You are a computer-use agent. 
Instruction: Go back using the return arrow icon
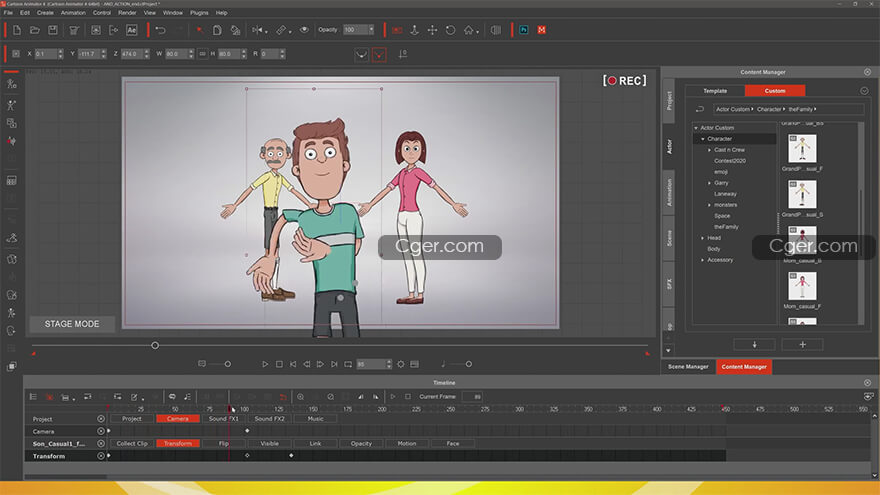click(x=700, y=109)
